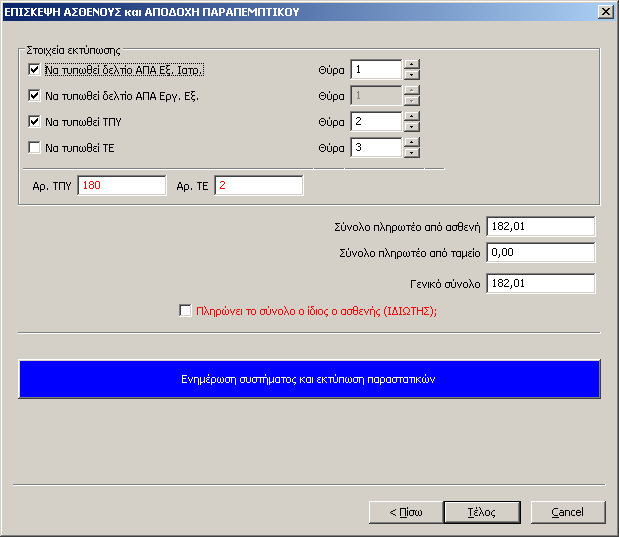The width and height of the screenshot is (619, 537).
Task: Decrease Θύρα value for first row spinner
Action: point(411,75)
